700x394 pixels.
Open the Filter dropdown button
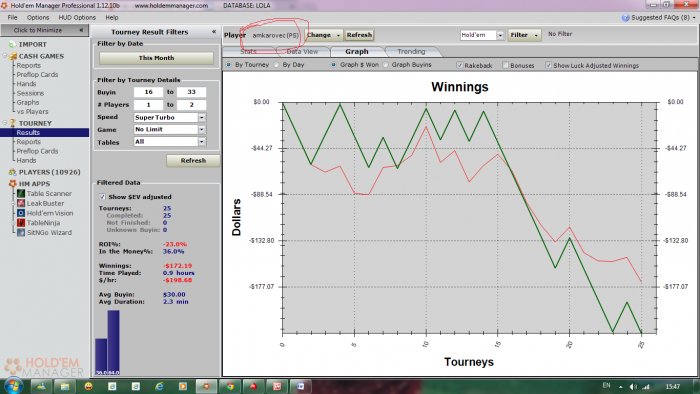(x=525, y=35)
